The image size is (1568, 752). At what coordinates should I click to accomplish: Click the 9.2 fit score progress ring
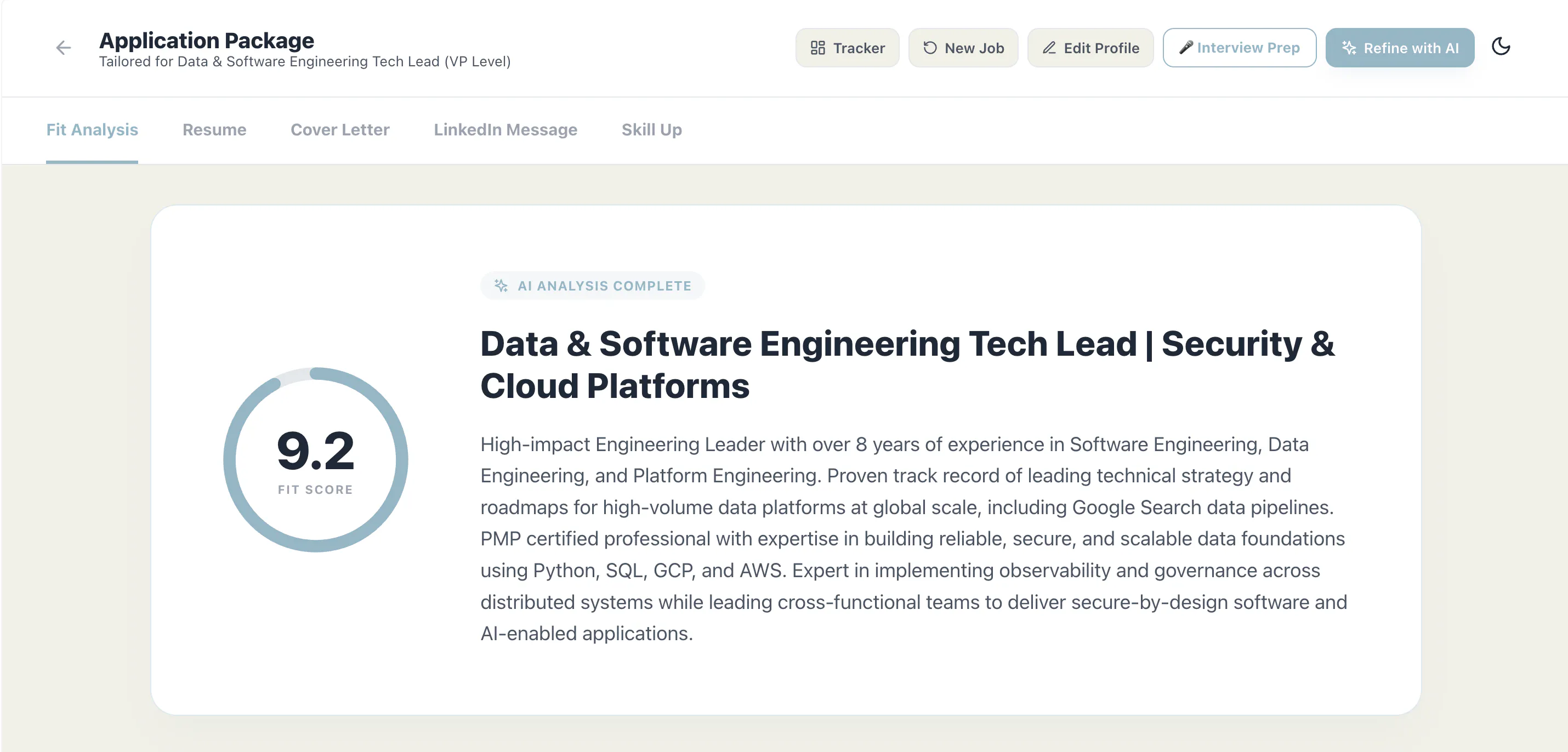(315, 459)
